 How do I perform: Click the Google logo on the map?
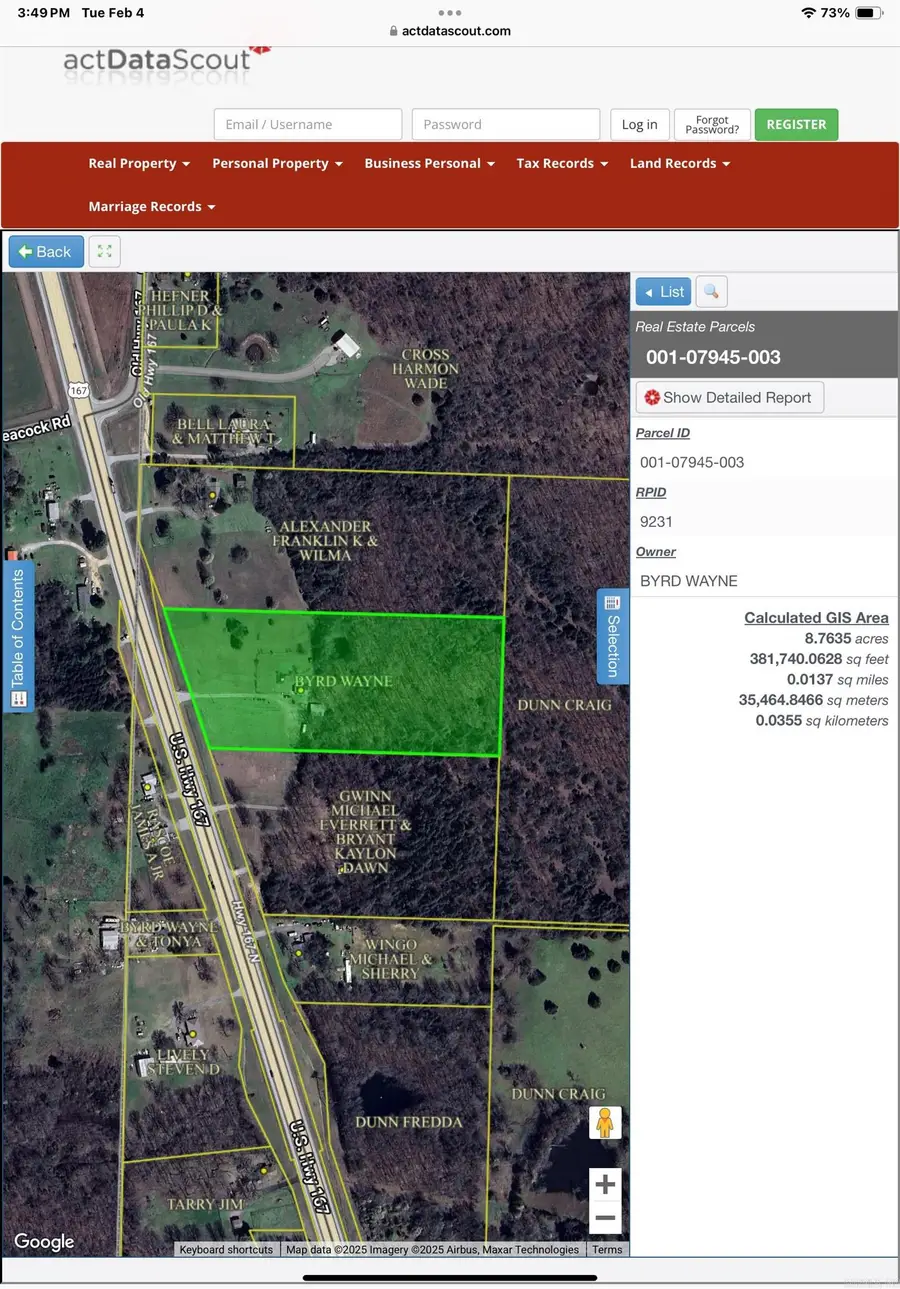click(x=42, y=1241)
